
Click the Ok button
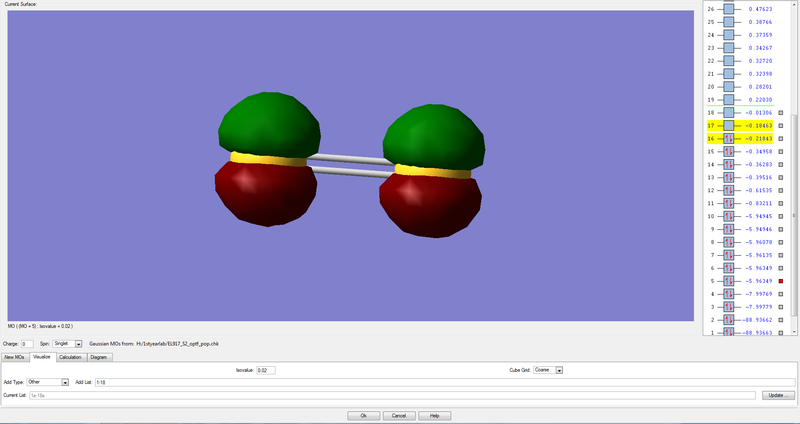(362, 415)
